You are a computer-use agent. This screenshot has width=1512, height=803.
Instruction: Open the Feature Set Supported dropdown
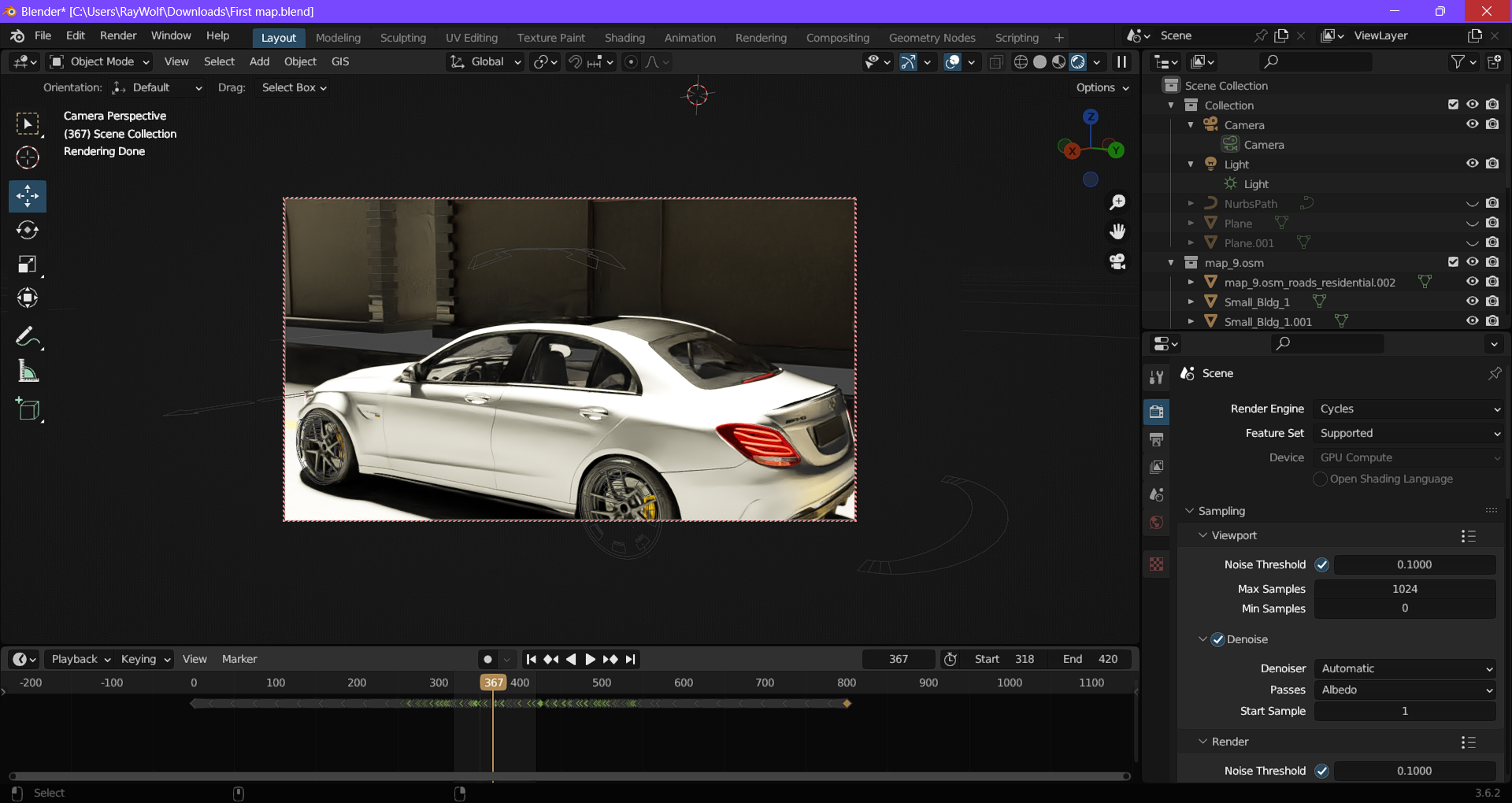(x=1410, y=433)
